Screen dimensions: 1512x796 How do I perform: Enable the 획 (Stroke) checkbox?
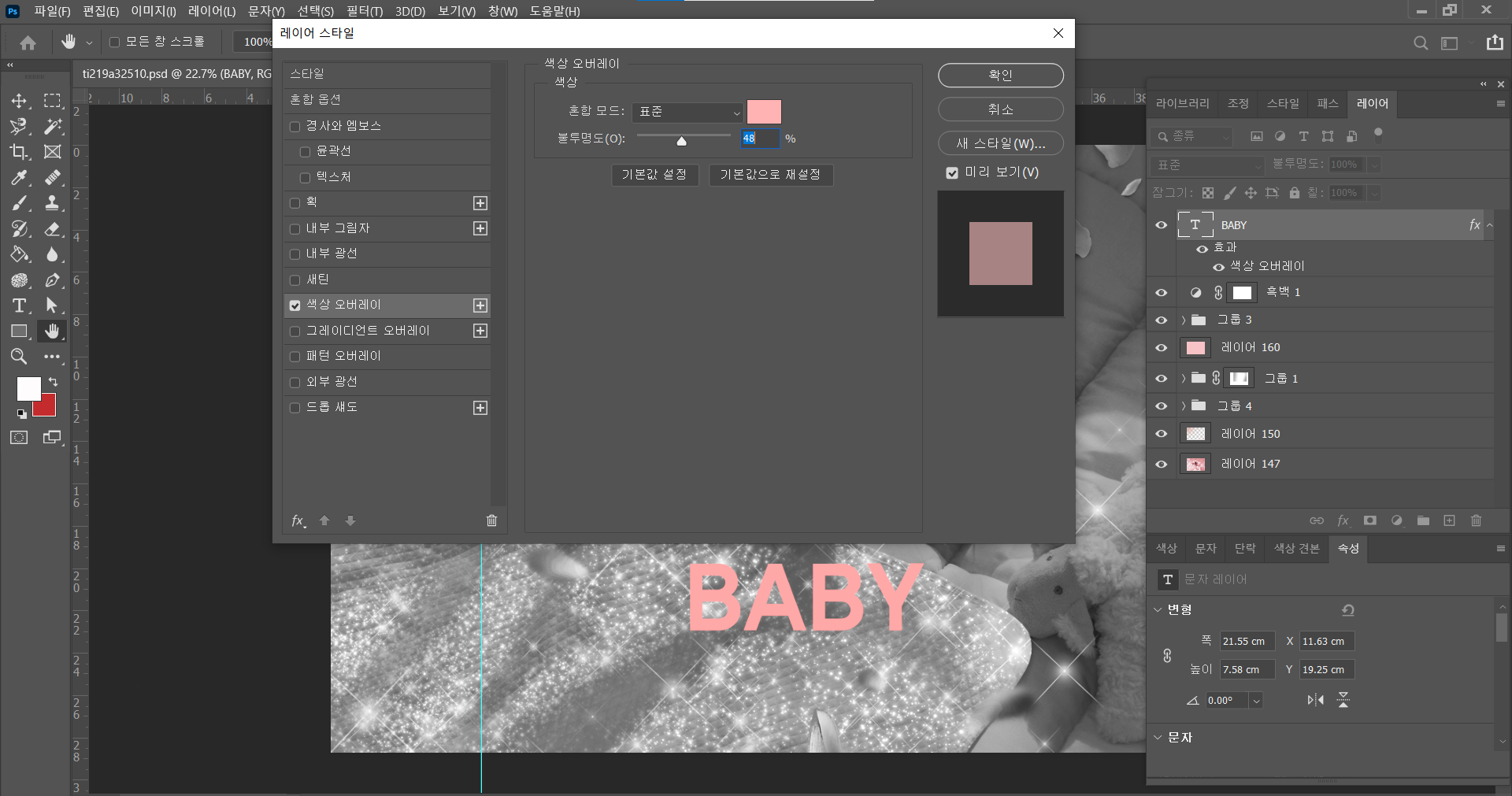tap(295, 203)
